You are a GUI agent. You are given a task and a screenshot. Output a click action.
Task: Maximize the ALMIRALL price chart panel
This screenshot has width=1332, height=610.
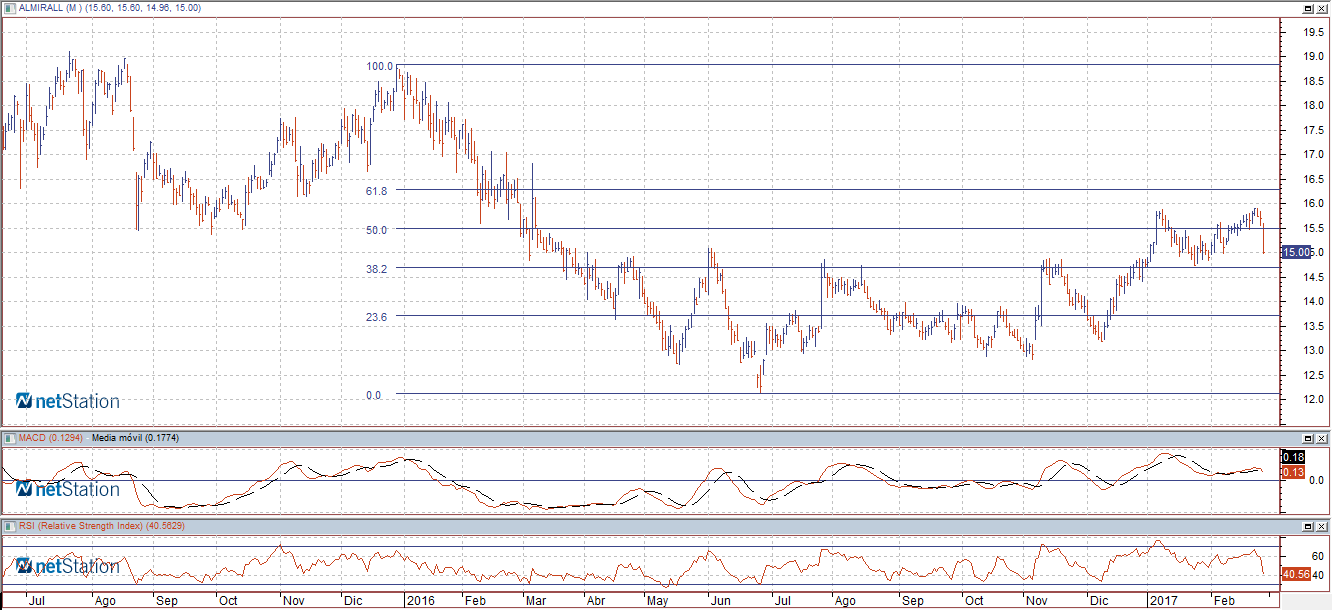pos(1308,8)
